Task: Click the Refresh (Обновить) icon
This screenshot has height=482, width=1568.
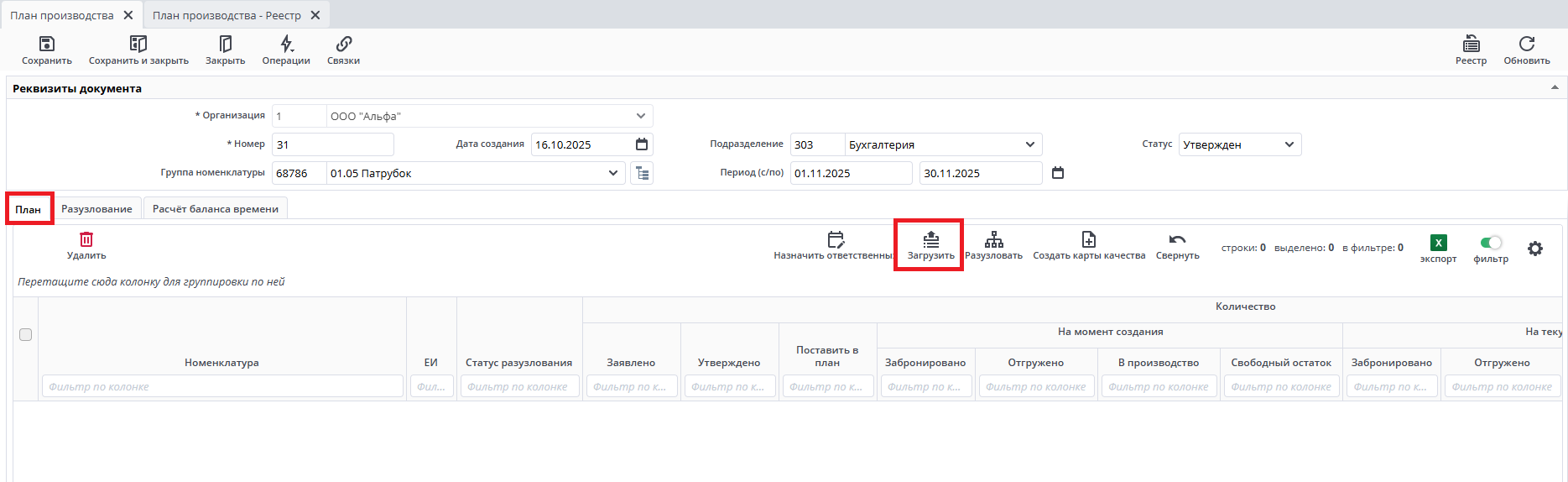Action: coord(1526,45)
